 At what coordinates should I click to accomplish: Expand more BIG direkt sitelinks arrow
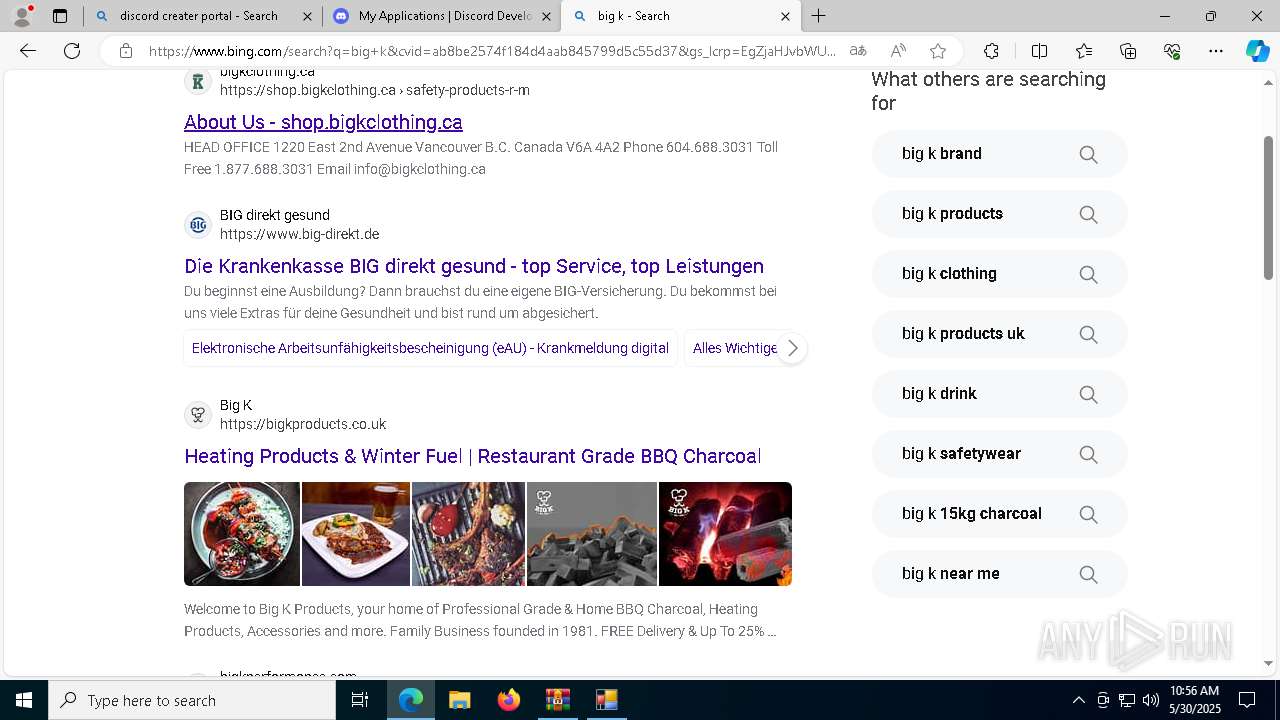(x=792, y=348)
